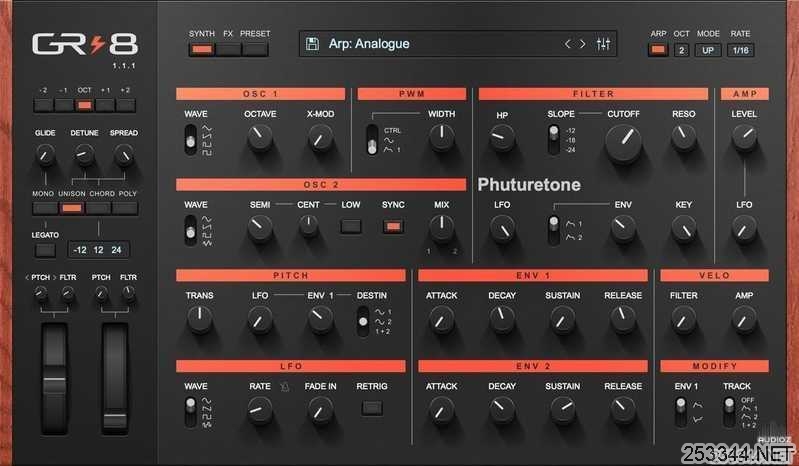Click the LFO tempo sync metronome icon
This screenshot has height=466, width=799.
tap(285, 387)
